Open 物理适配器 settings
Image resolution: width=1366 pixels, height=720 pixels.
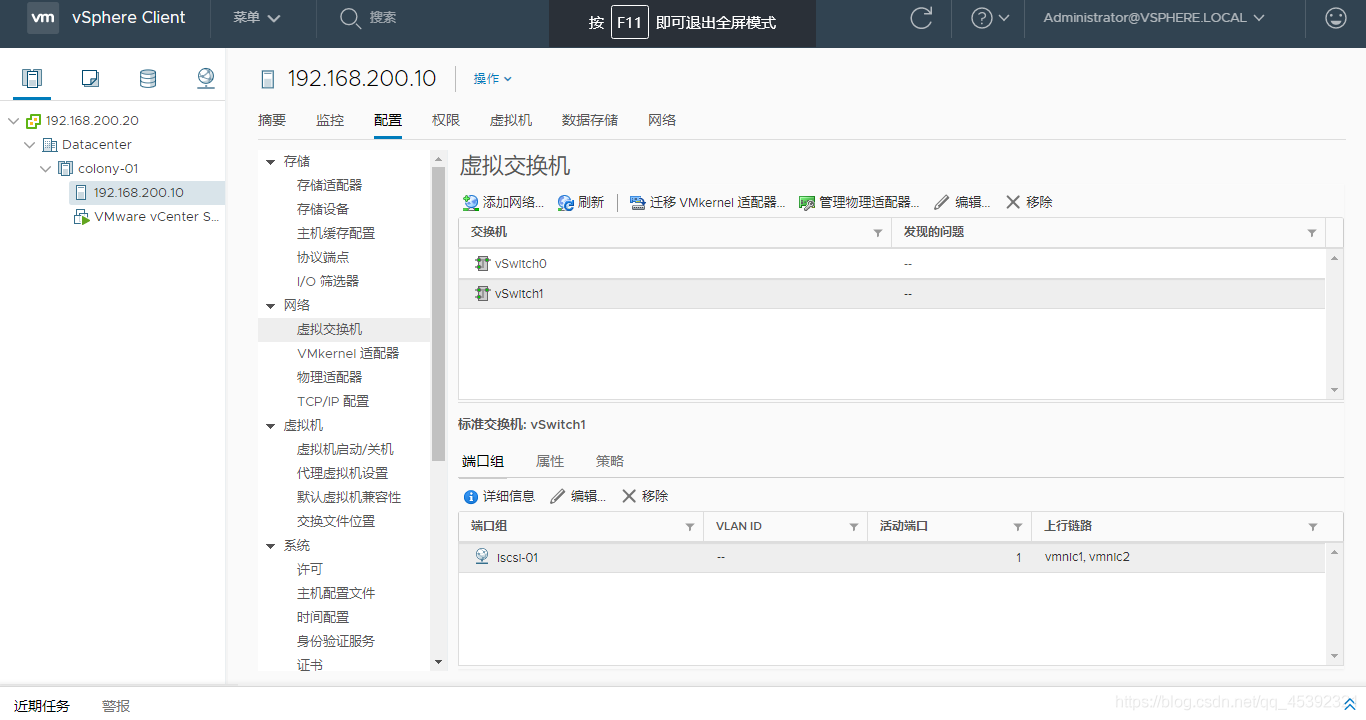click(330, 377)
